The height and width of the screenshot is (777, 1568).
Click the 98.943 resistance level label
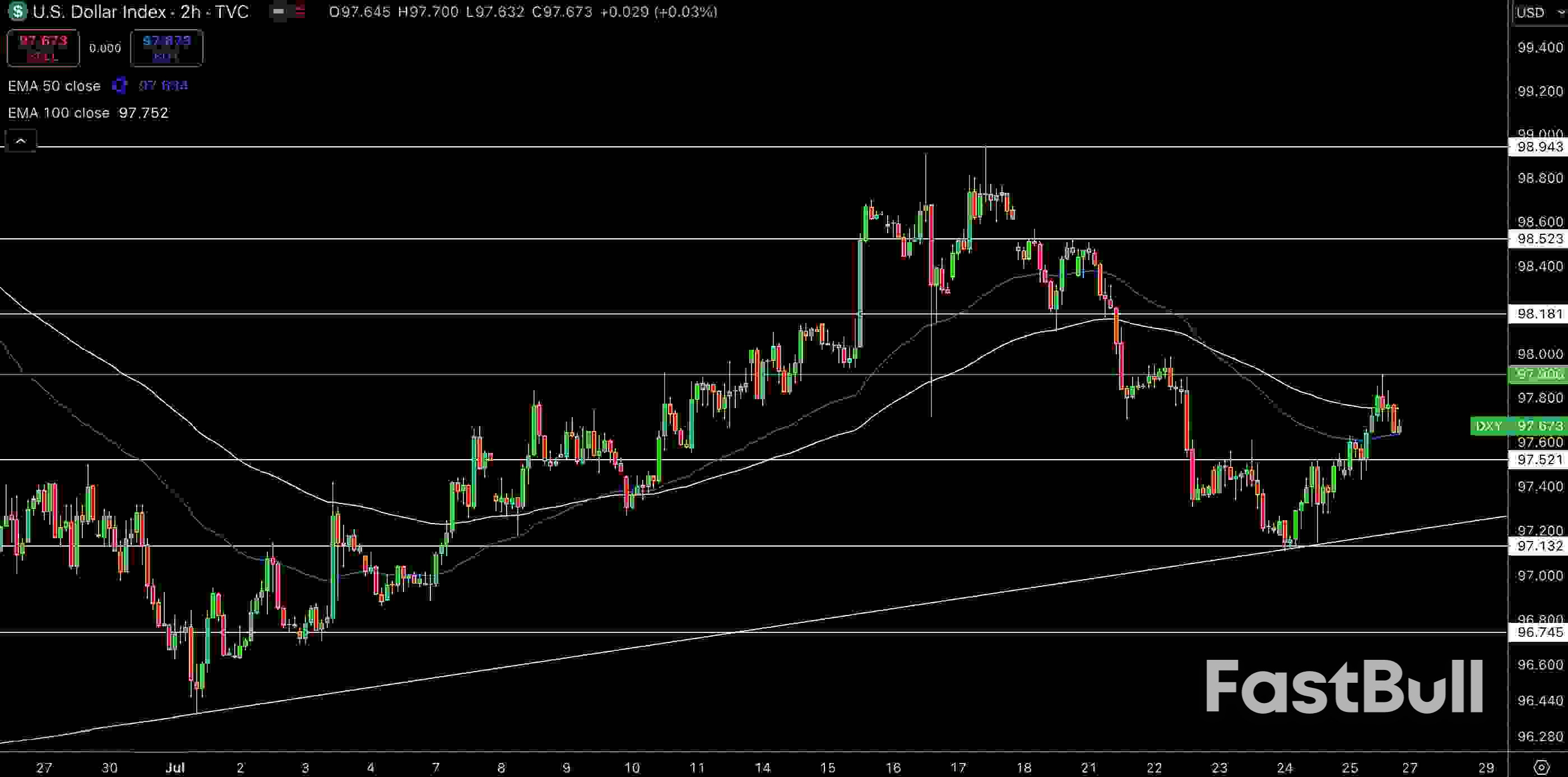(x=1539, y=147)
